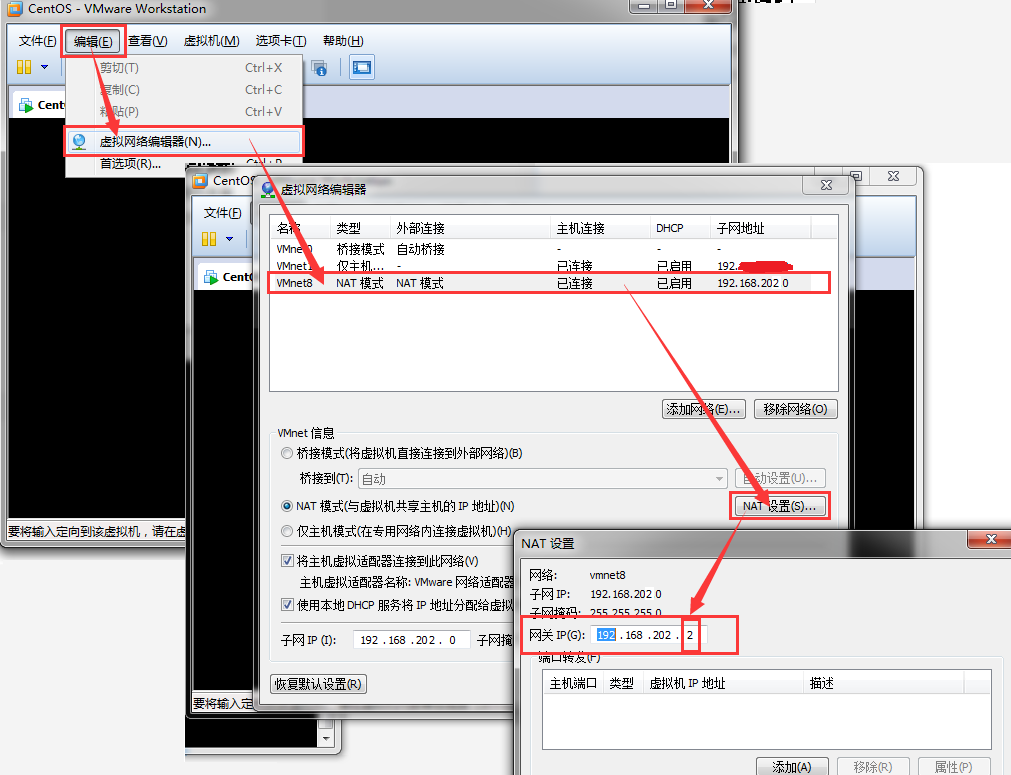Click 添加(A) button in NAT settings
The image size is (1011, 775).
pos(792,767)
